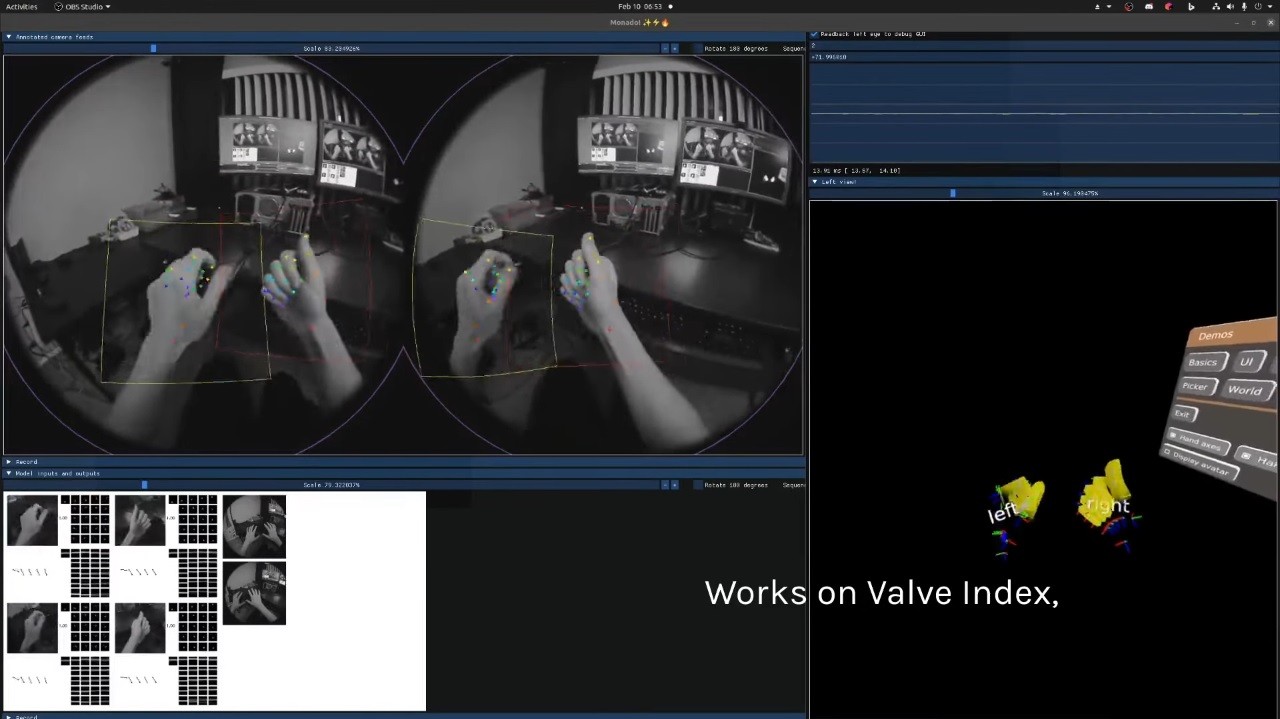
Task: Open the clock and date menu
Action: pos(639,7)
